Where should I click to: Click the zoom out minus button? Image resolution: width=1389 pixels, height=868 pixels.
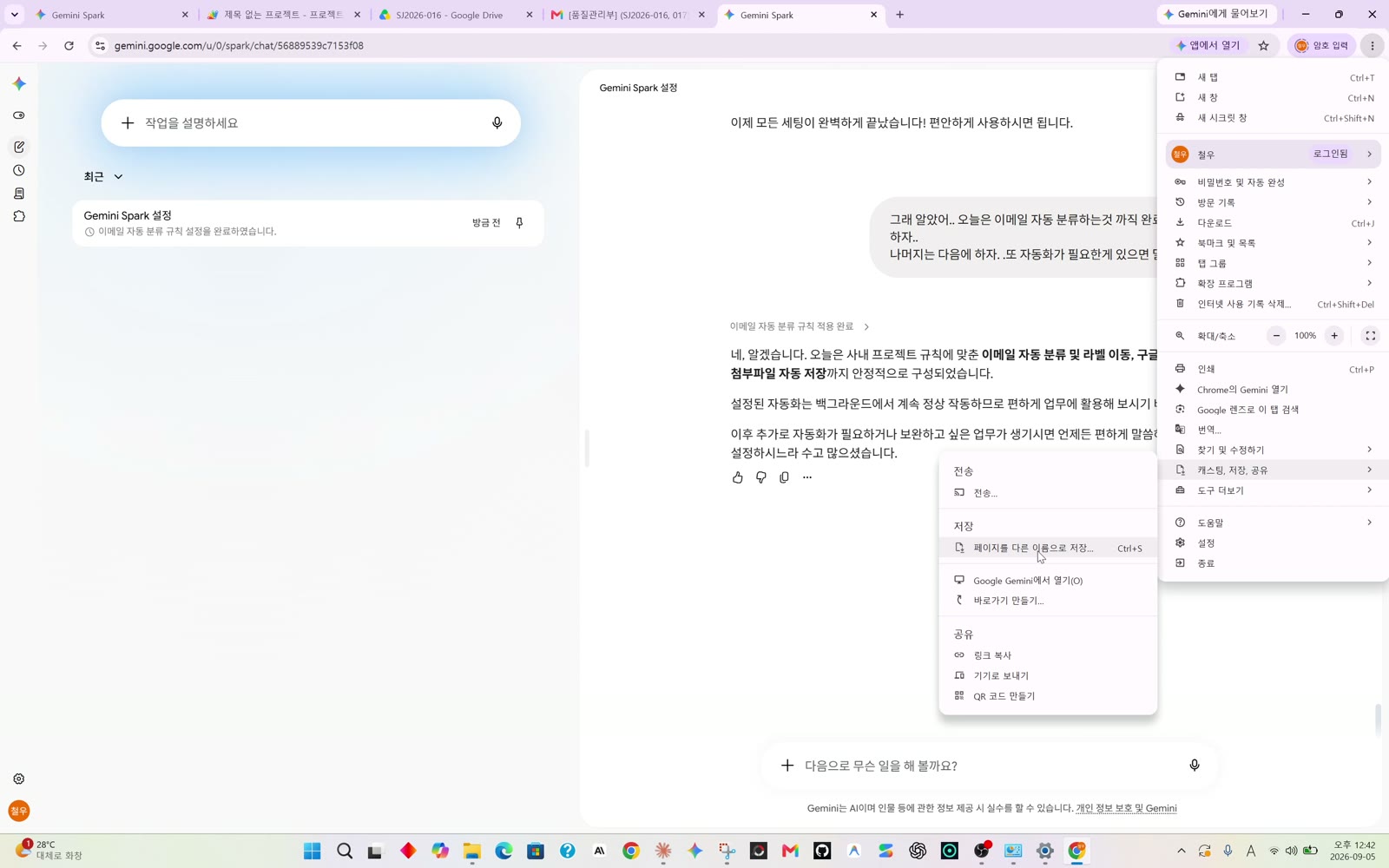(x=1276, y=336)
